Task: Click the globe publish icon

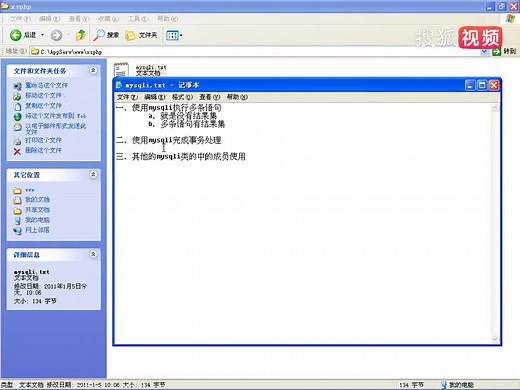Action: point(17,117)
